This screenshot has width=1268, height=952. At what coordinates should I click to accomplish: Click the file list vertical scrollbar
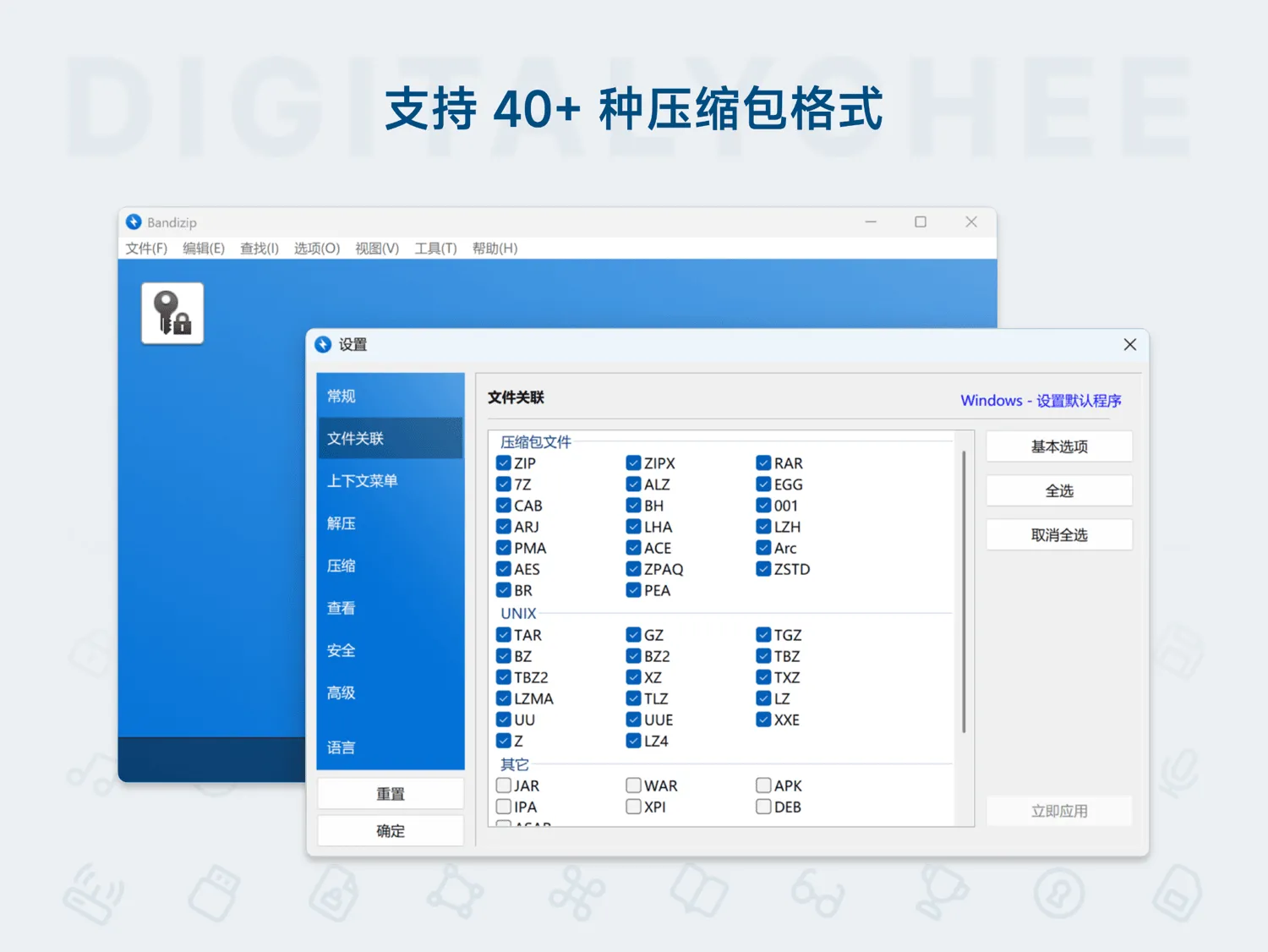tap(964, 592)
